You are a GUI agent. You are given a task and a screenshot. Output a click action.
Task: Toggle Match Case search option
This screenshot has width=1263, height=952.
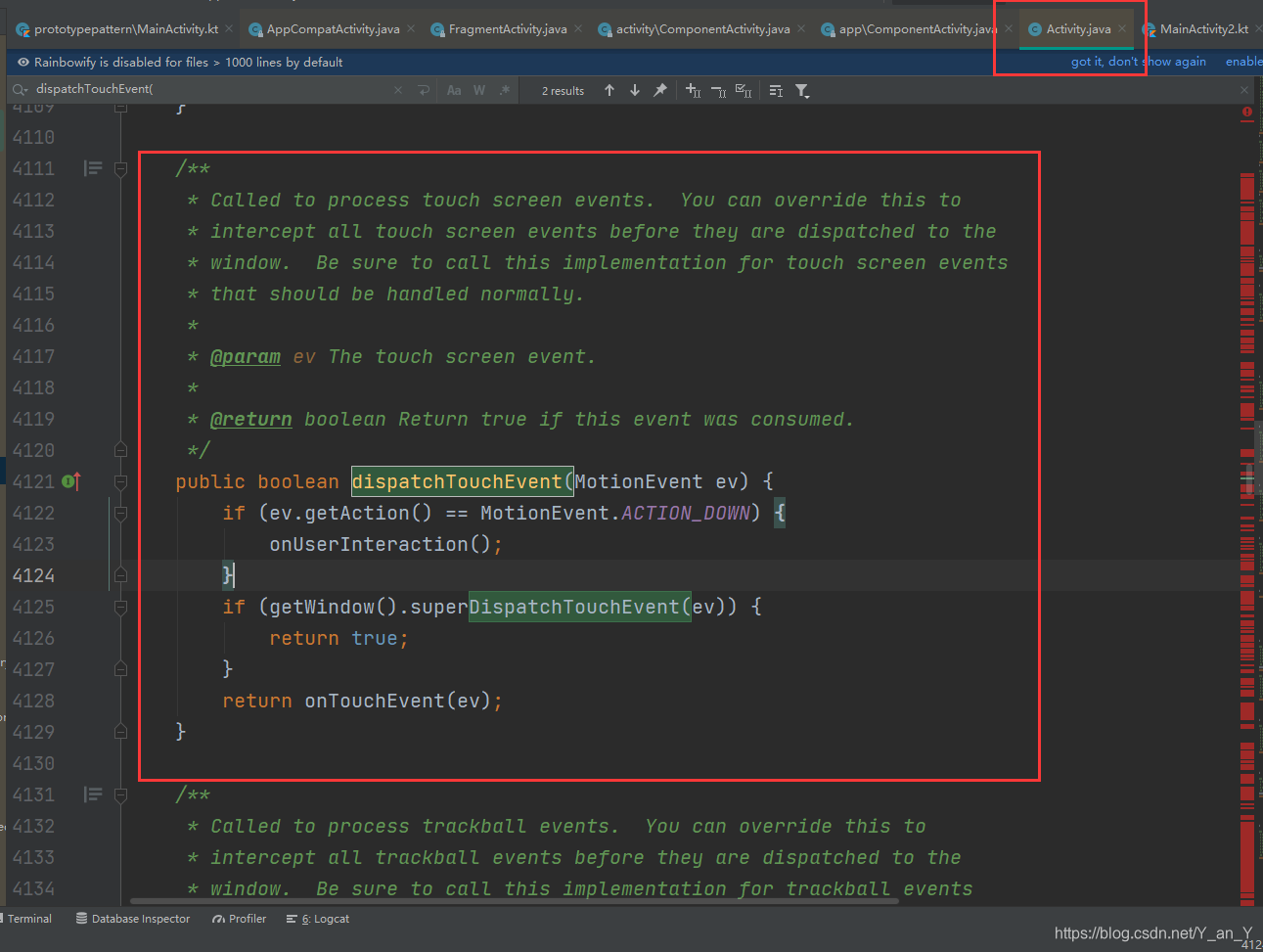(x=454, y=90)
